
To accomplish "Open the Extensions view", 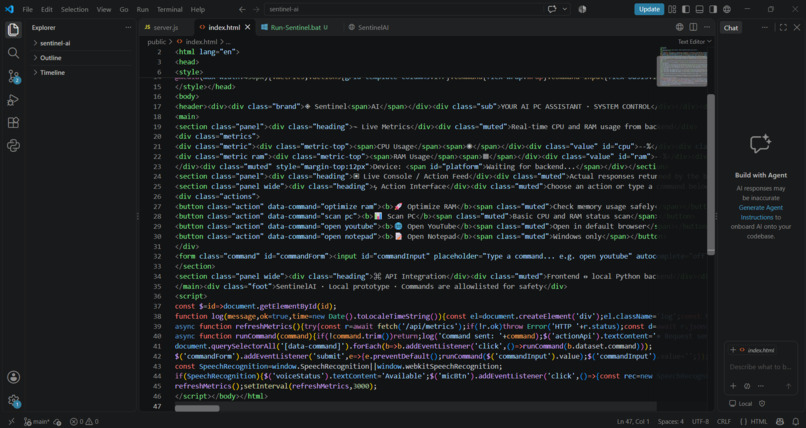I will 13,123.
